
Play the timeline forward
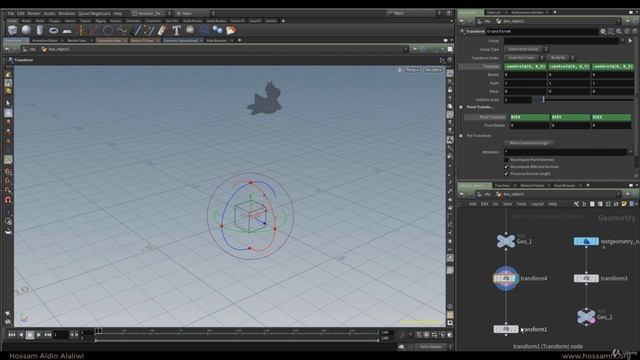point(39,335)
